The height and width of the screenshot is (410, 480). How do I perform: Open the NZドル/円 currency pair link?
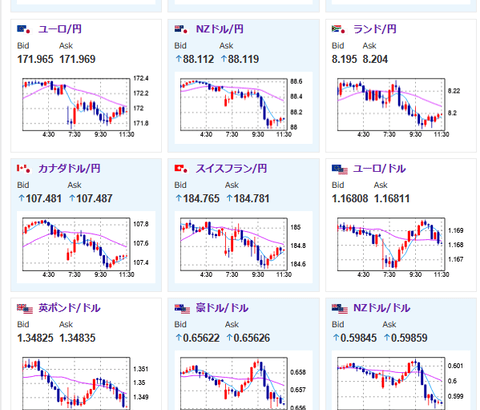[220, 29]
